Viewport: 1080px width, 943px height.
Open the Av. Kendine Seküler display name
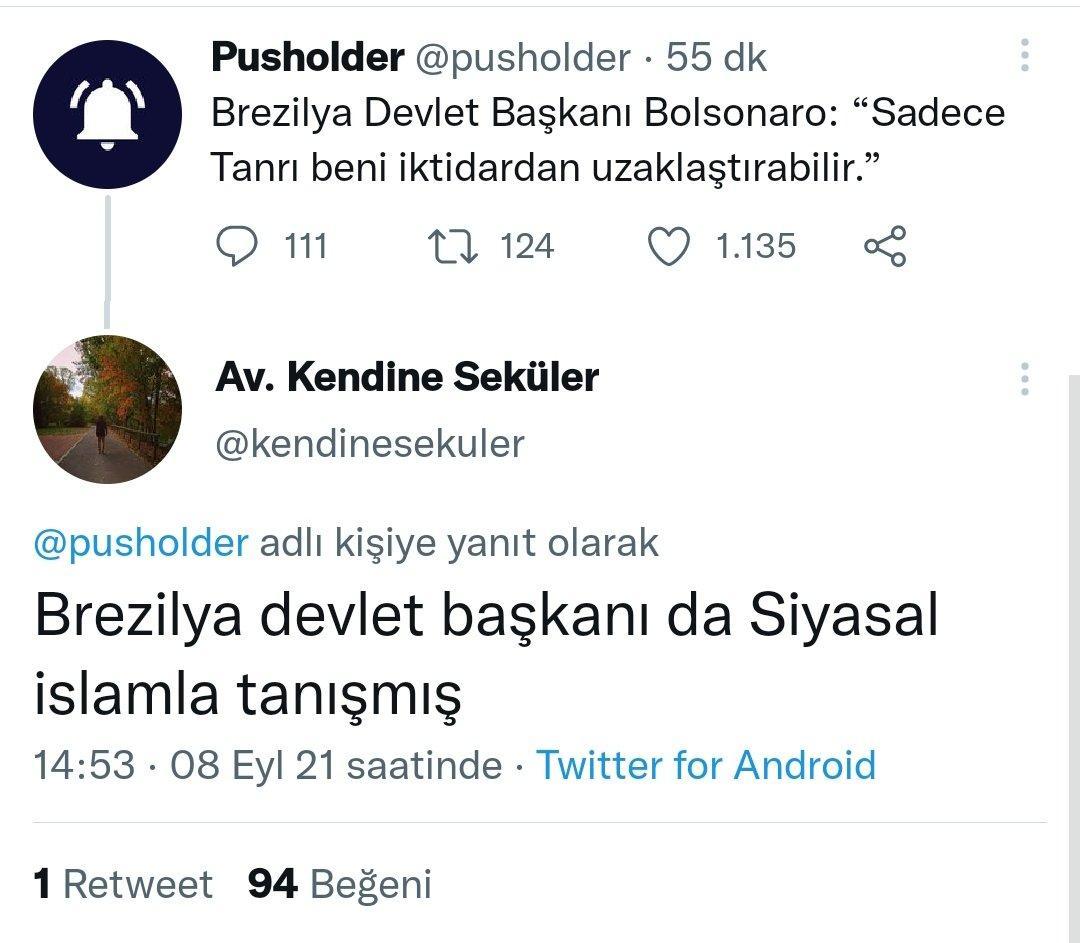click(406, 378)
